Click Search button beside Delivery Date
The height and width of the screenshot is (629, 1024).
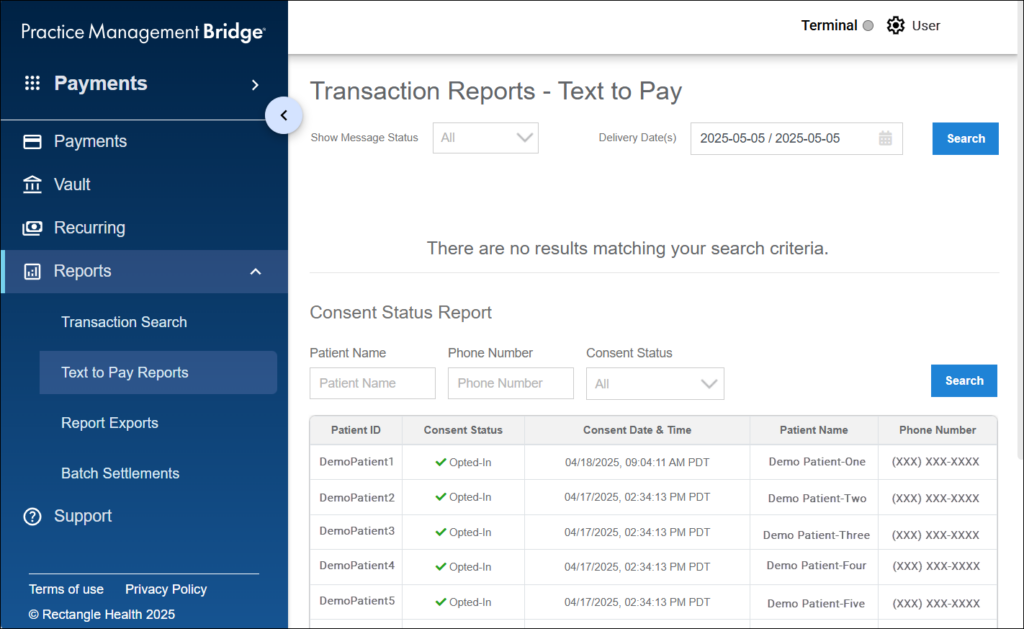click(965, 138)
